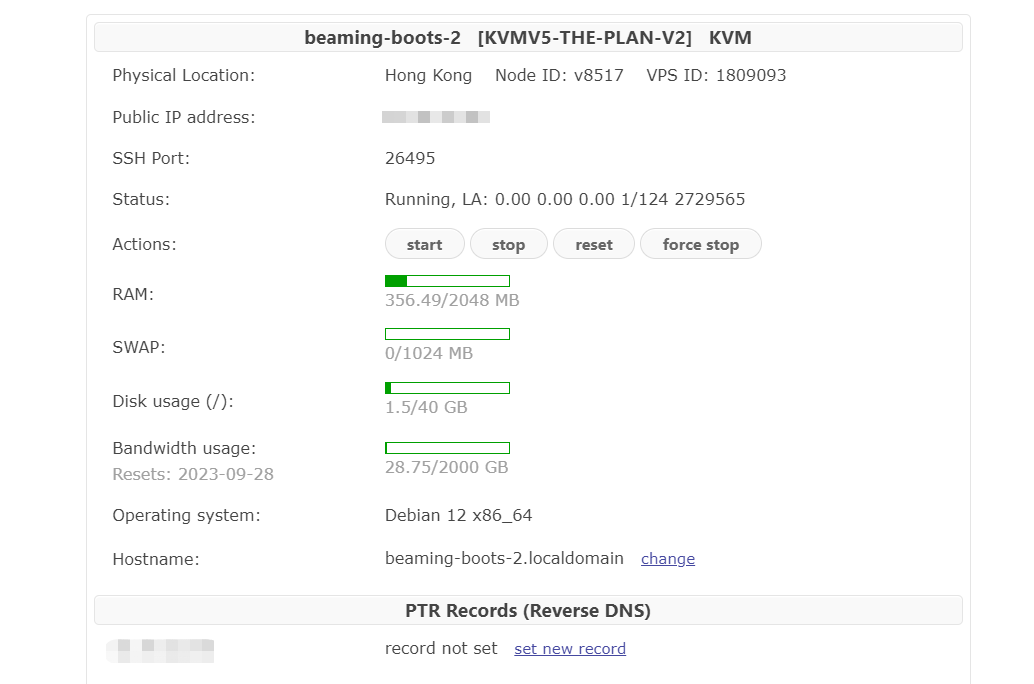Click the Debian 12 x86_64 operating system value
Viewport: 1034px width, 684px height.
(x=458, y=515)
